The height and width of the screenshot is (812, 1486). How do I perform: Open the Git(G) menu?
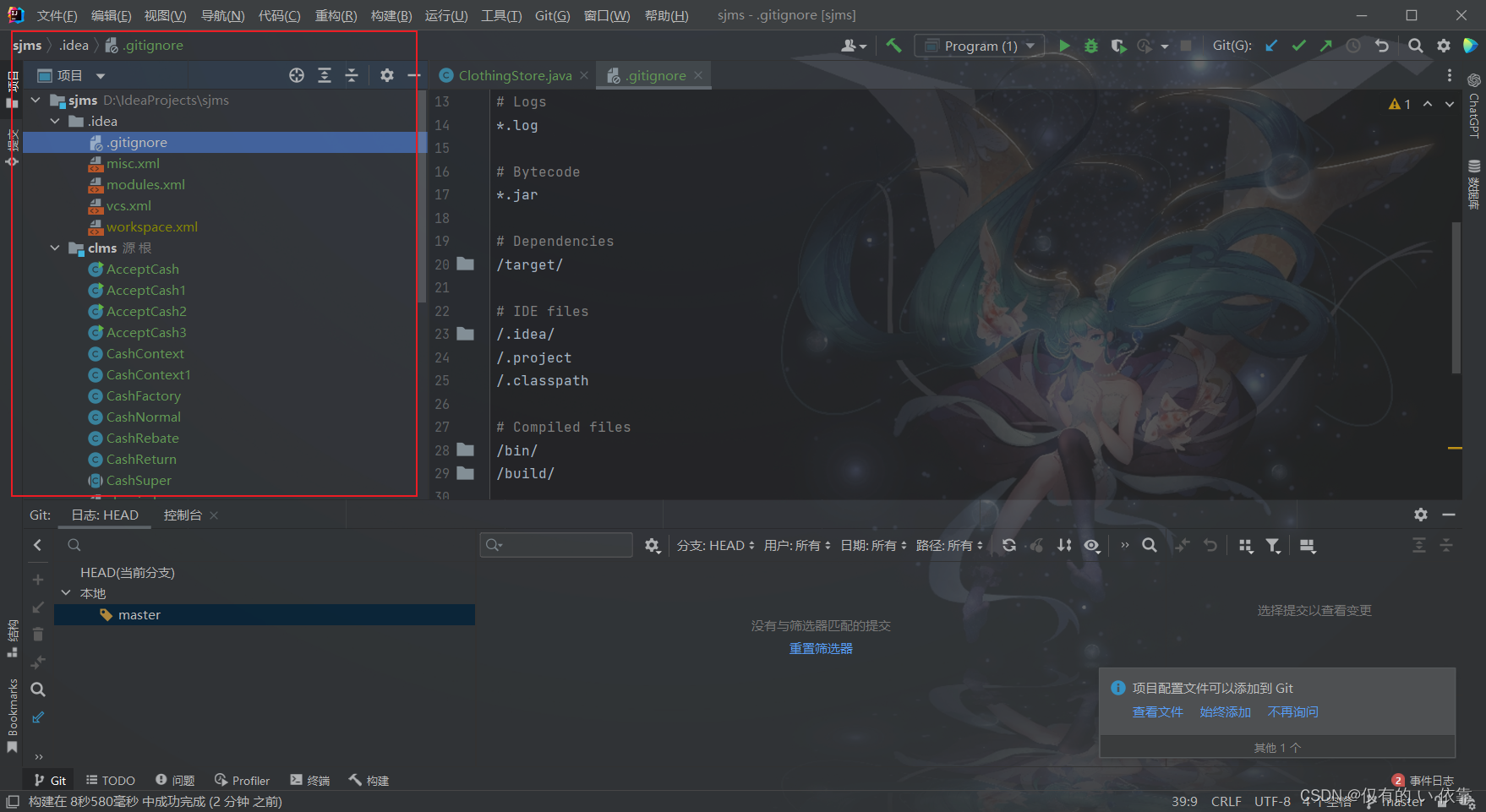tap(552, 15)
